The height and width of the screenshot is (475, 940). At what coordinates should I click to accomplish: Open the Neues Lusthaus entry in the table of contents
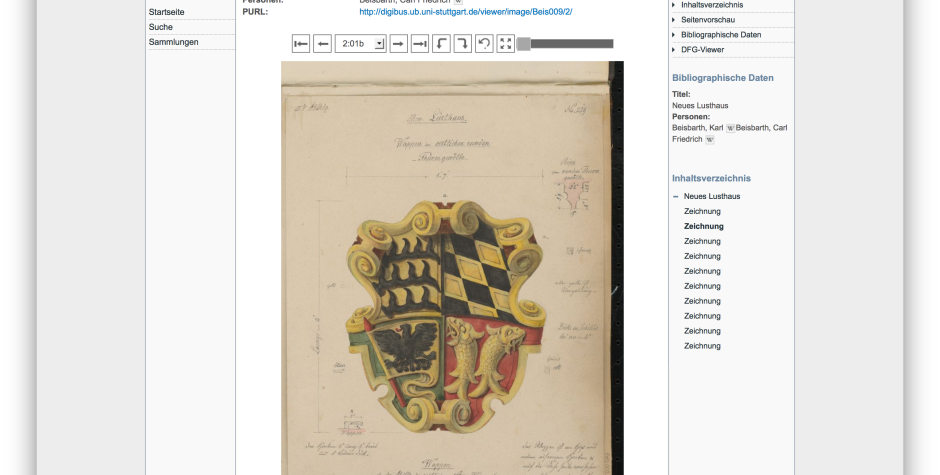point(712,196)
